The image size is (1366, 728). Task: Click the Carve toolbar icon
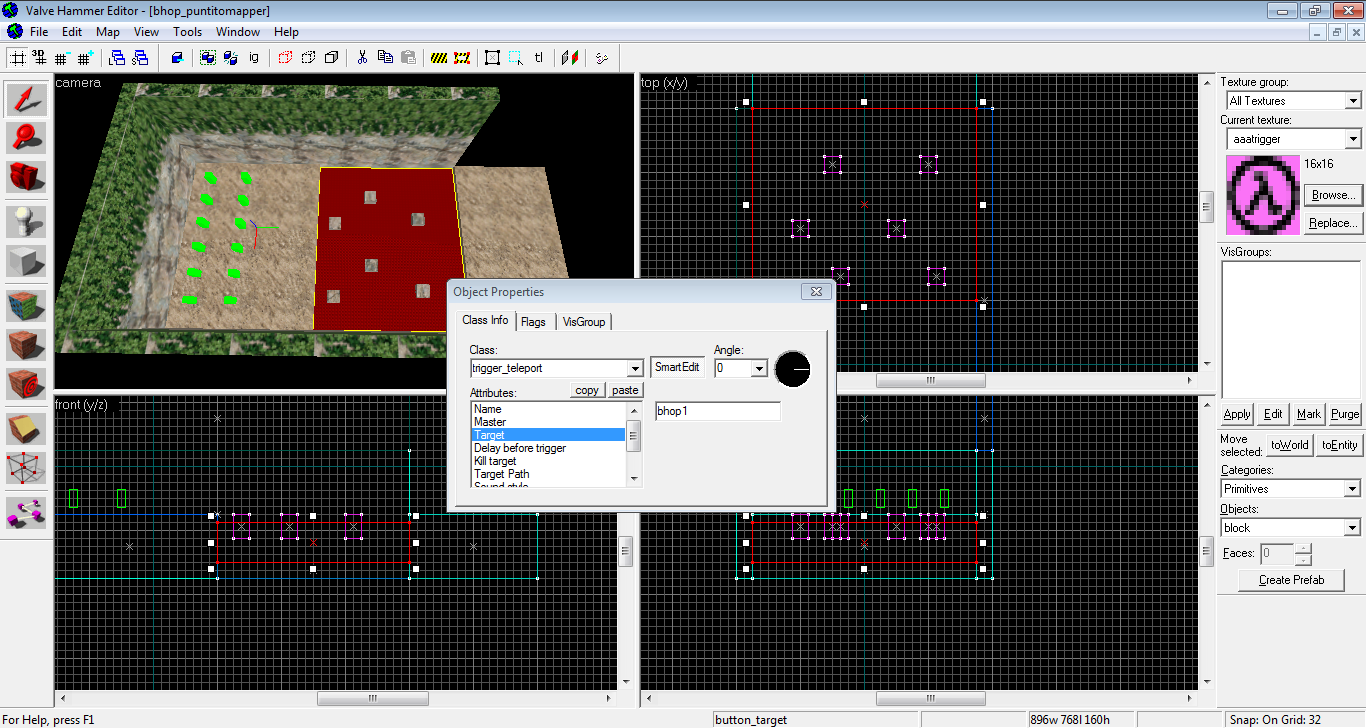pyautogui.click(x=178, y=58)
